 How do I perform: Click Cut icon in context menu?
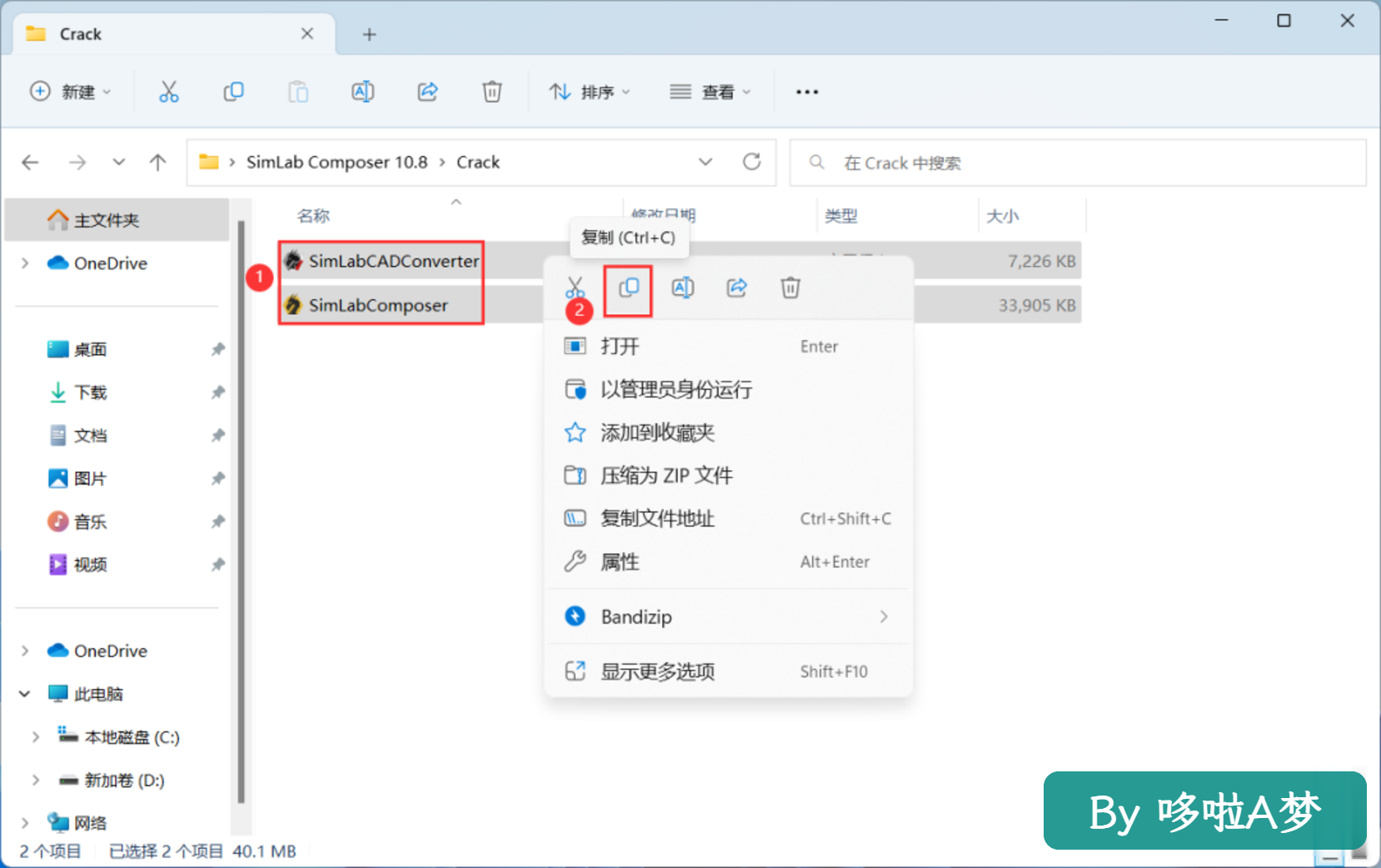575,289
